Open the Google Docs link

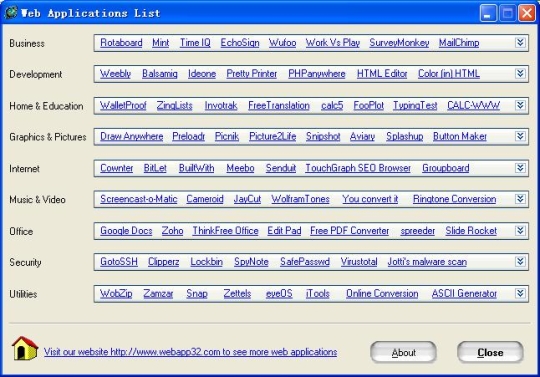[x=126, y=231]
